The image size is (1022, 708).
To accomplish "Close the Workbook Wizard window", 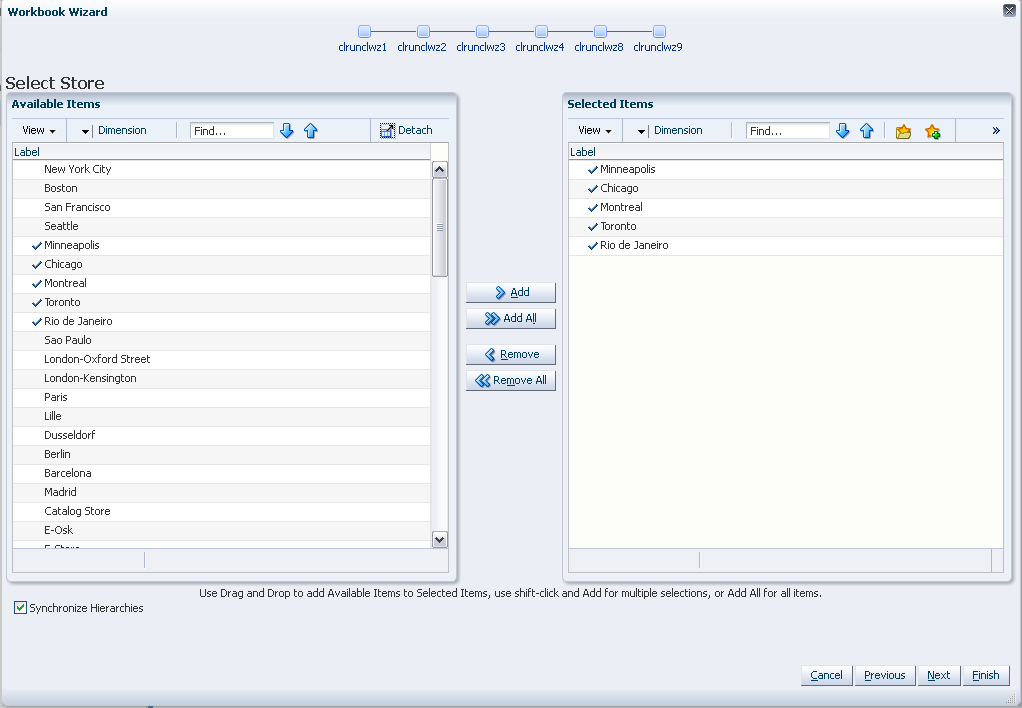I will point(1009,10).
